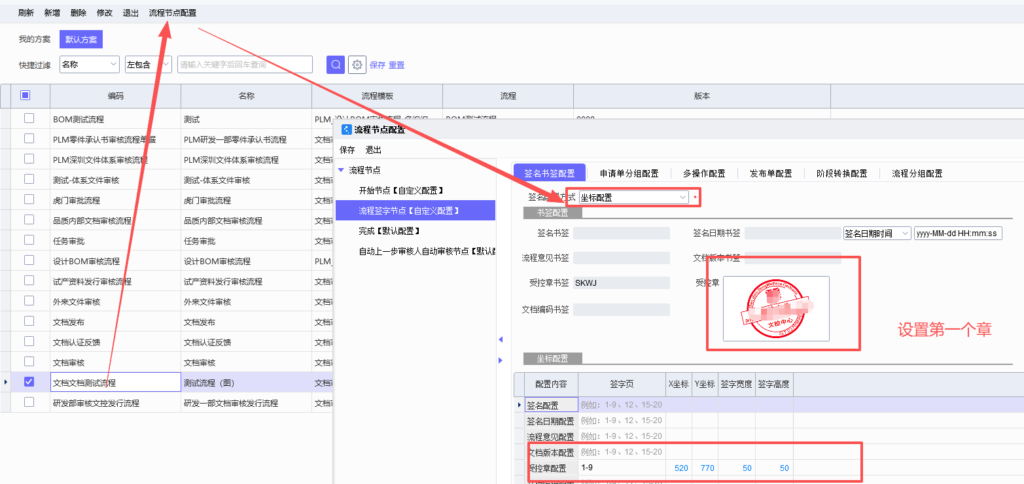
Task: Click 退出 in the node config dialog
Action: tap(374, 150)
